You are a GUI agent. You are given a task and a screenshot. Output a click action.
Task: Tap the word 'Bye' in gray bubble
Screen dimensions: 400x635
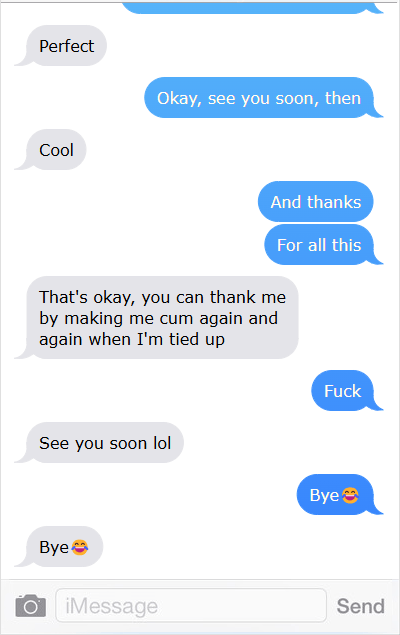coord(54,548)
